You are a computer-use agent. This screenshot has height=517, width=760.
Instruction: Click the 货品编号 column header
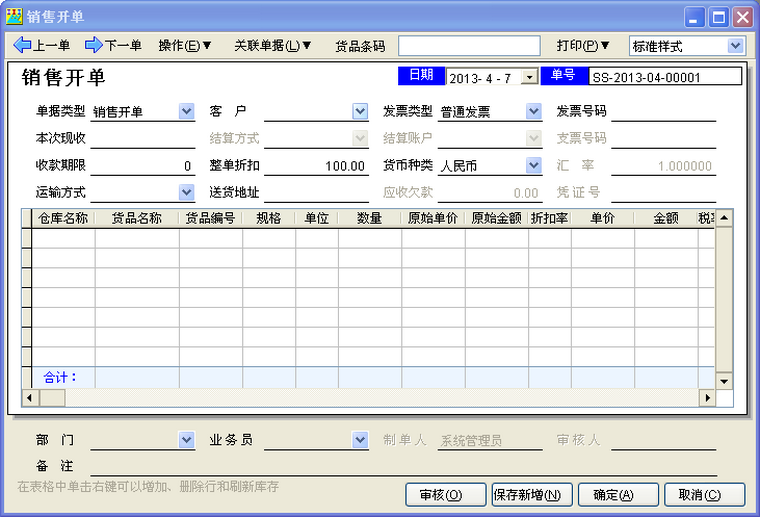tap(211, 218)
